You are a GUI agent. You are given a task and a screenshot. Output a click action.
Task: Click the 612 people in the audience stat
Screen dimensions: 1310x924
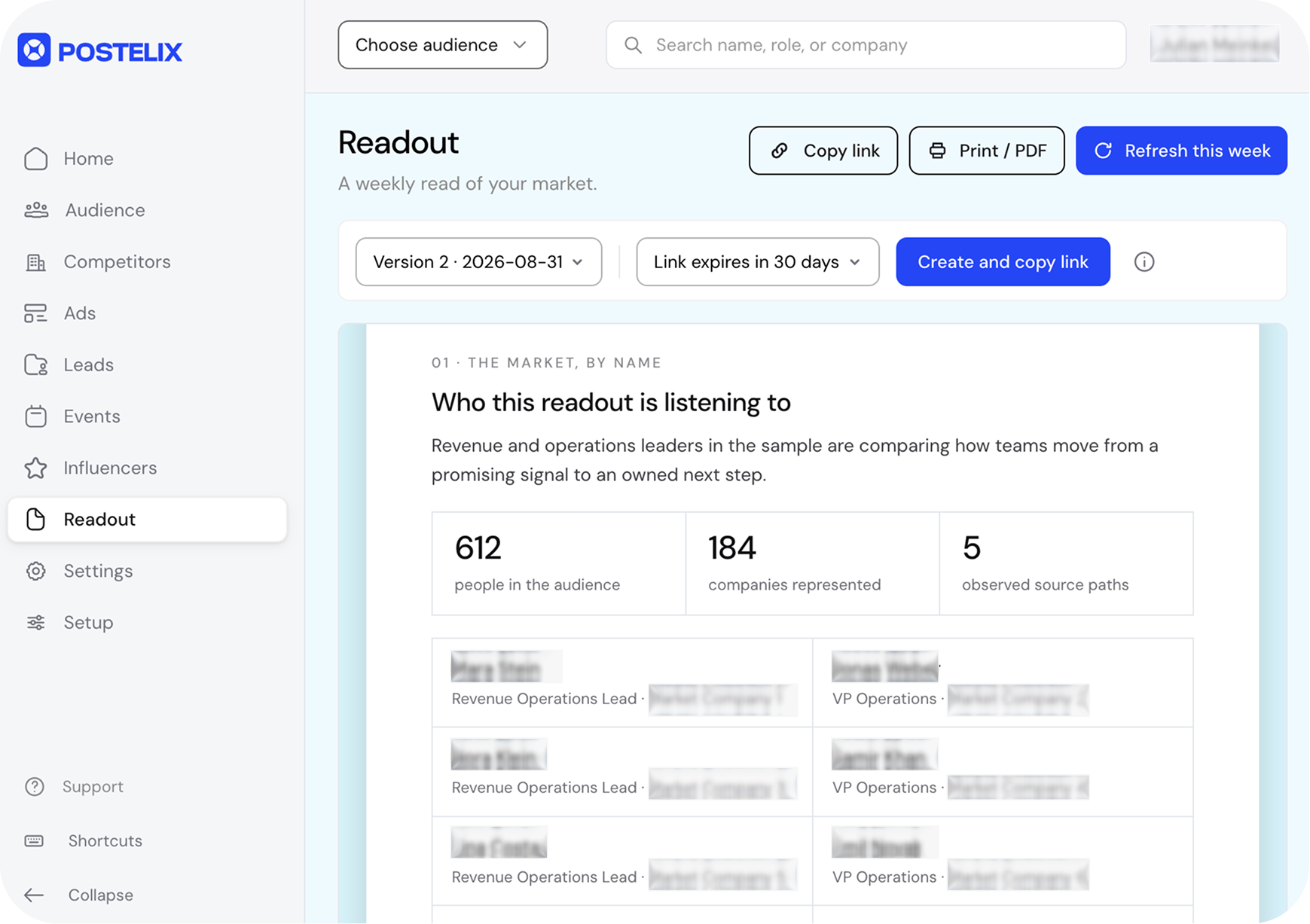click(x=559, y=563)
